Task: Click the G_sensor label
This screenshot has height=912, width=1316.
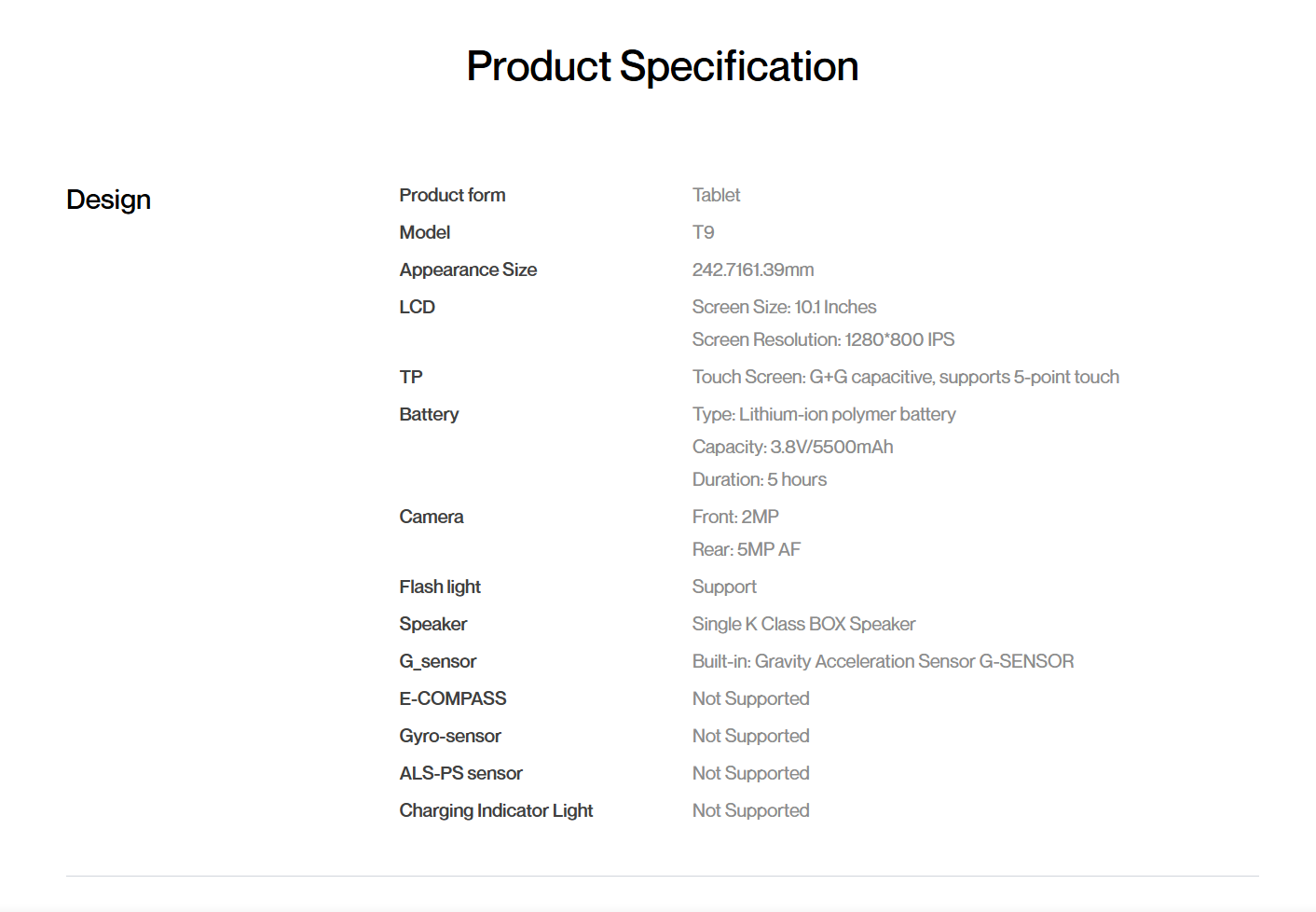Action: (x=437, y=661)
